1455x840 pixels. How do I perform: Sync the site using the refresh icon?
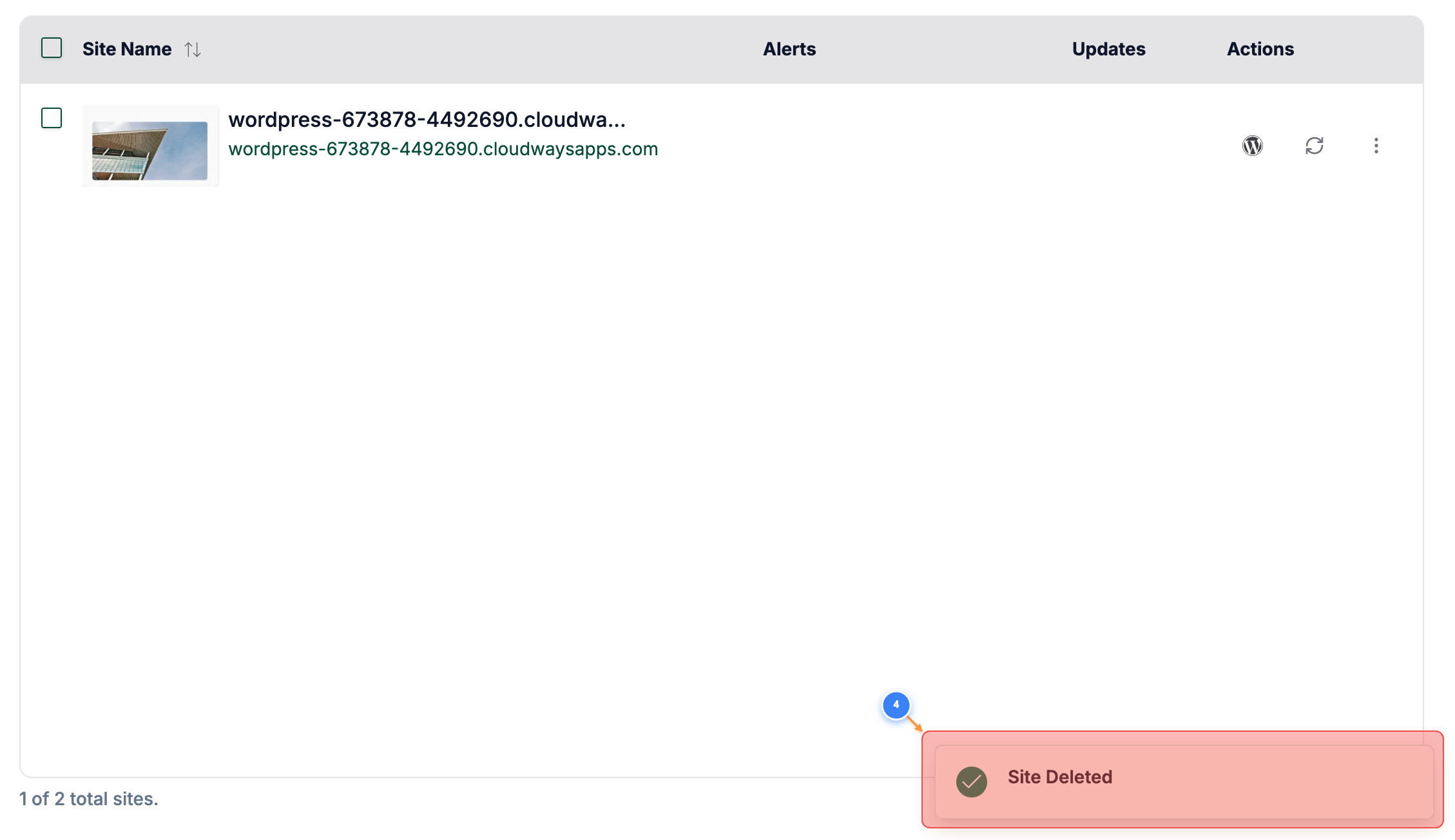point(1315,146)
